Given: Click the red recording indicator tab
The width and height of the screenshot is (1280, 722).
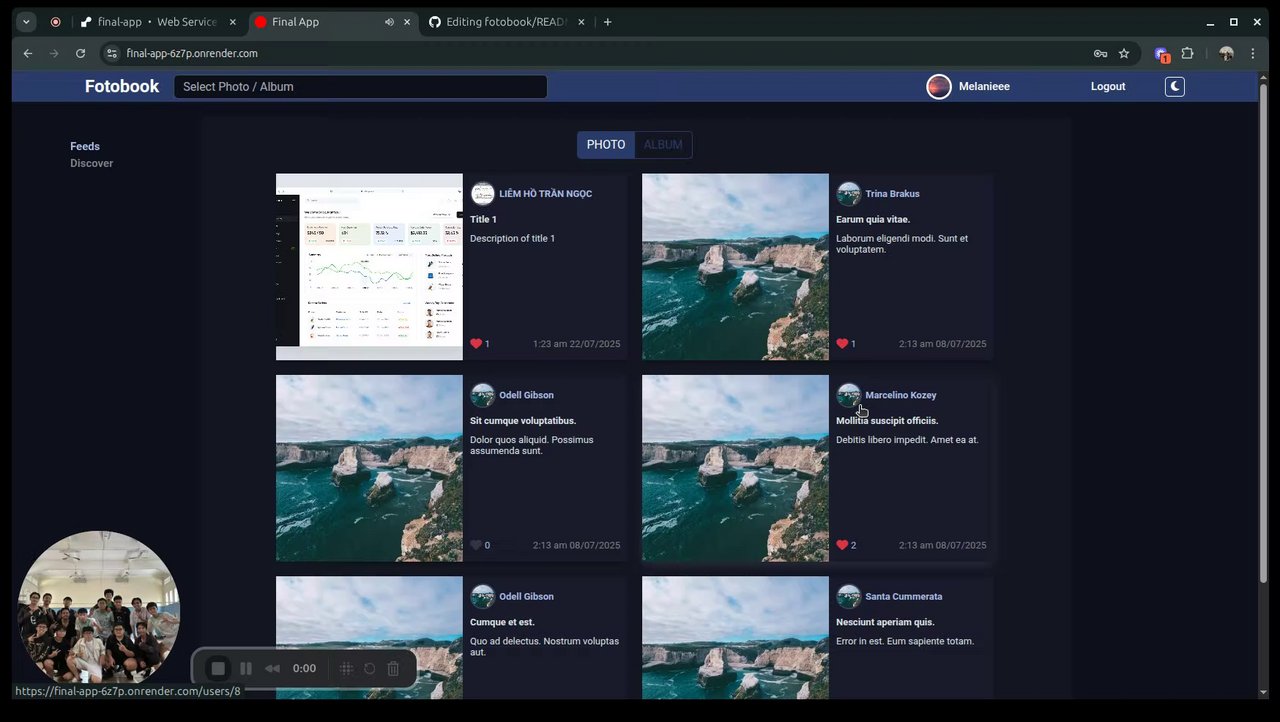Looking at the screenshot, I should pyautogui.click(x=55, y=22).
